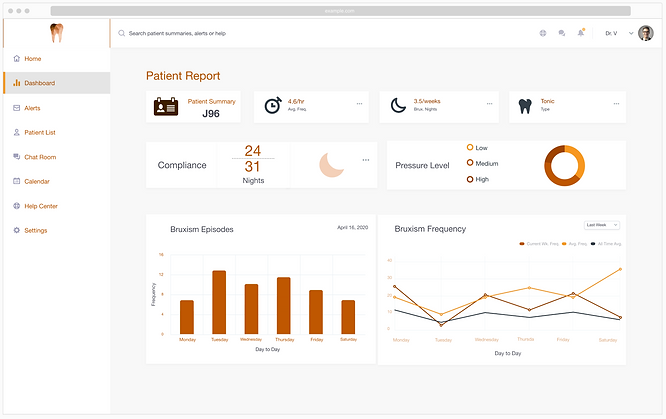Image resolution: width=666 pixels, height=419 pixels.
Task: Open options menu on Tonic Type card
Action: click(616, 104)
